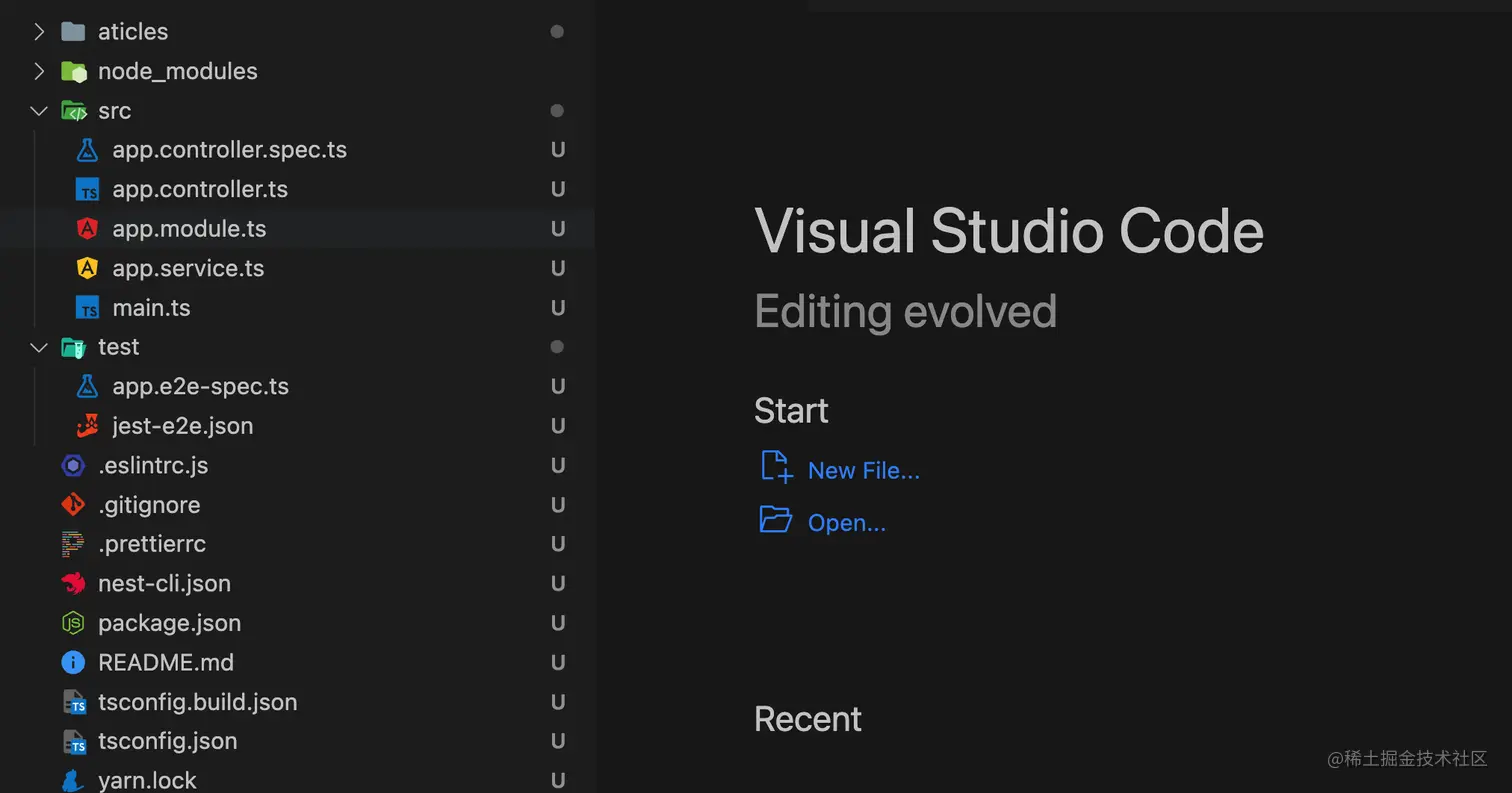1512x793 pixels.
Task: Click the icon of tsconfig.json
Action: 75,741
